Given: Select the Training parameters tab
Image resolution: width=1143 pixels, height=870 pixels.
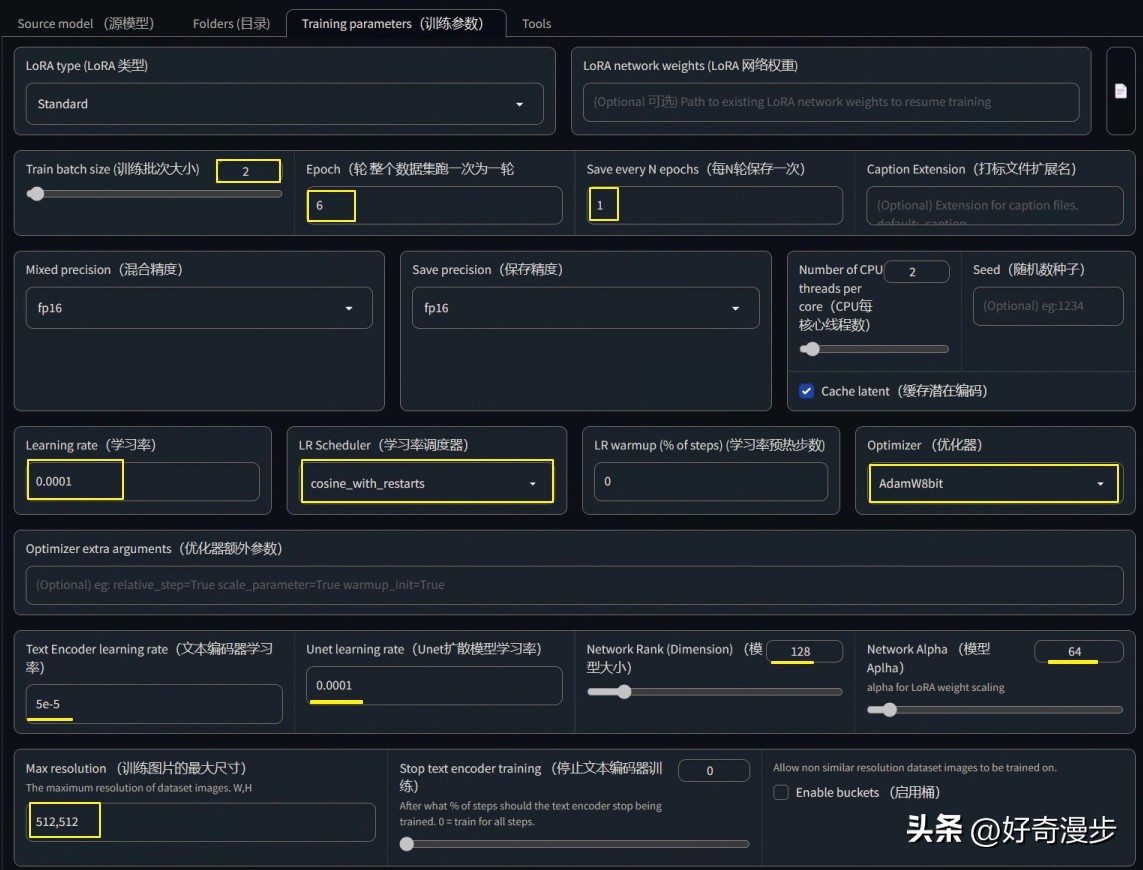Looking at the screenshot, I should tap(395, 23).
